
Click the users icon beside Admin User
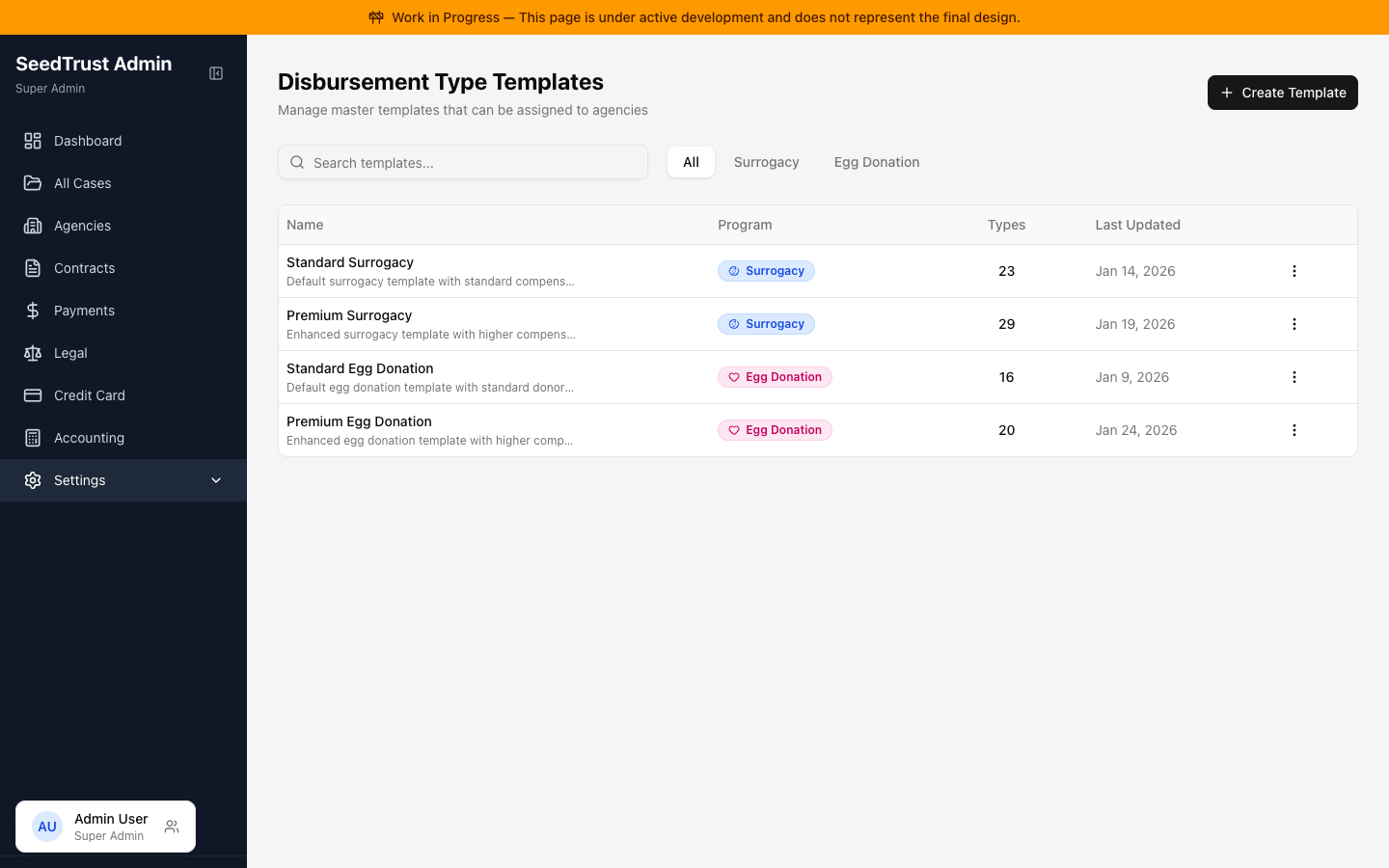[x=172, y=827]
